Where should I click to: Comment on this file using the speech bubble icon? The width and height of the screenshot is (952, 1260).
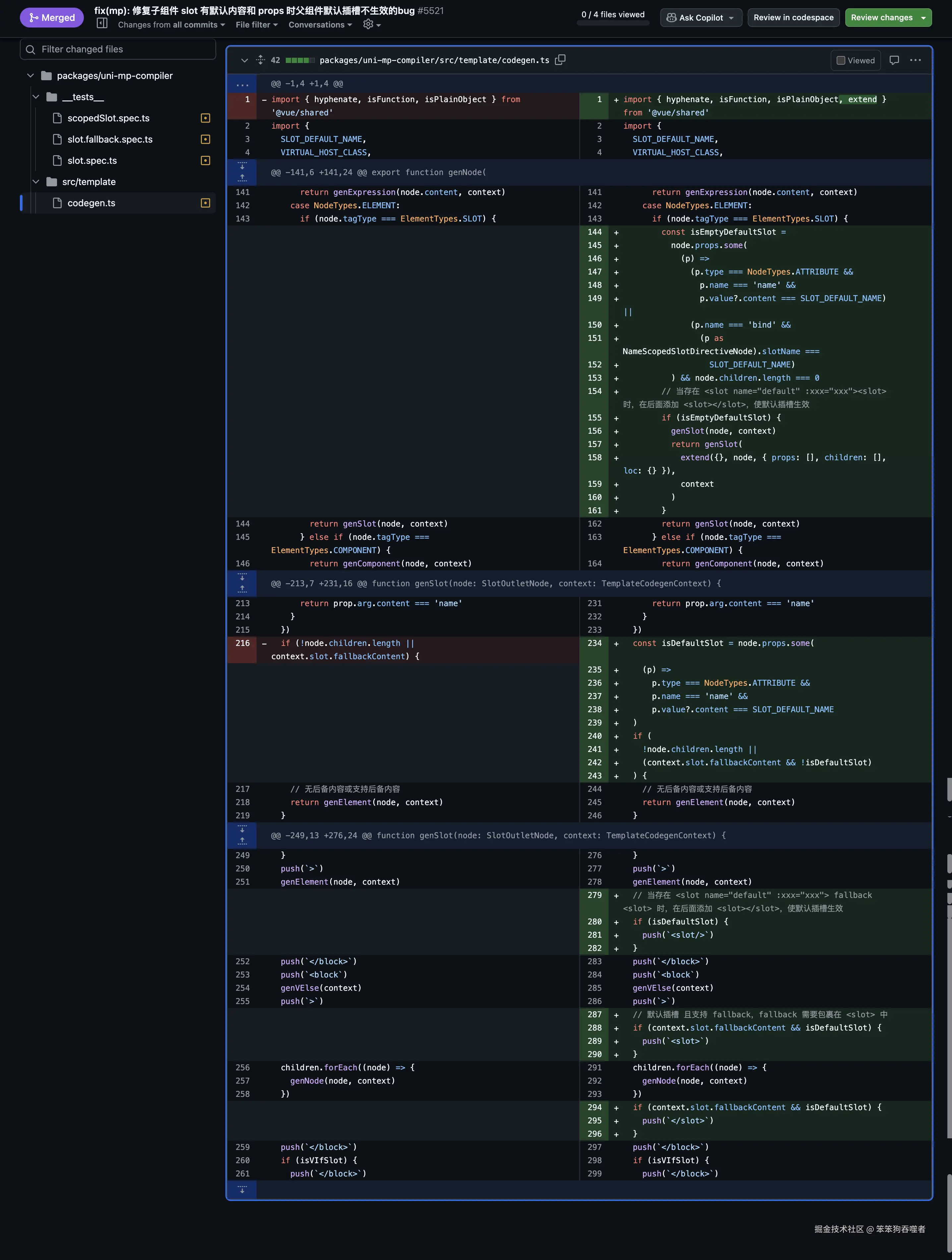pos(894,60)
